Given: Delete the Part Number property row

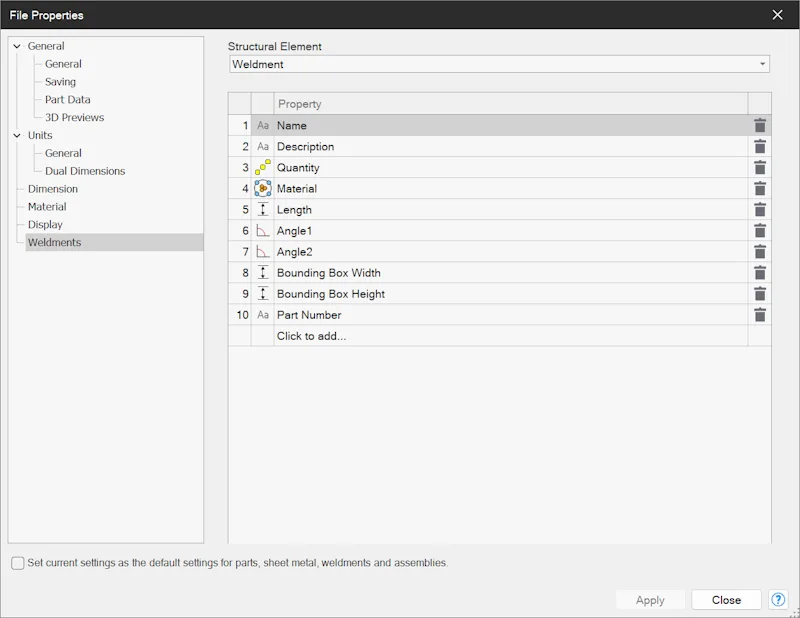Looking at the screenshot, I should coord(760,315).
